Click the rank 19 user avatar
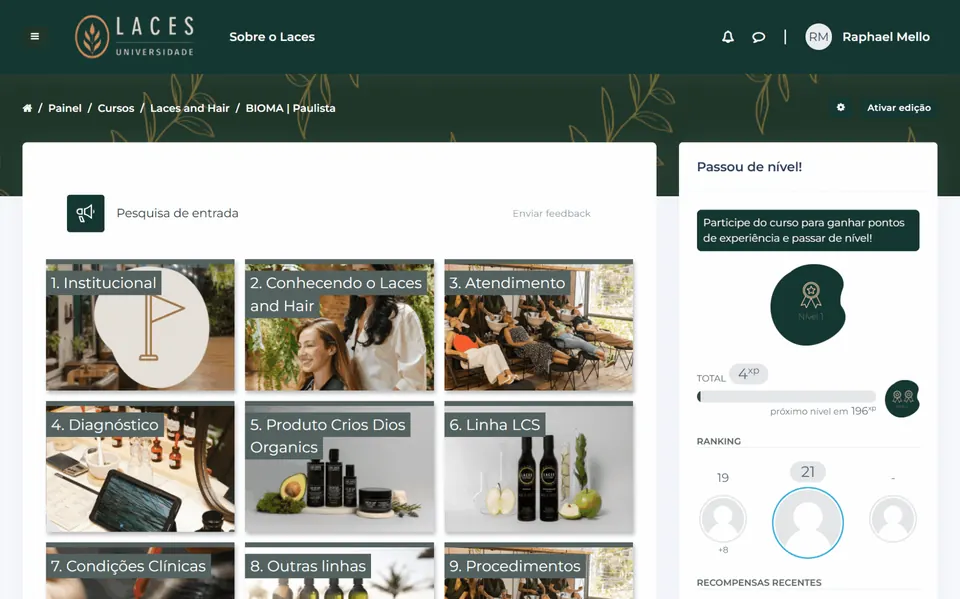The image size is (960, 599). point(723,519)
